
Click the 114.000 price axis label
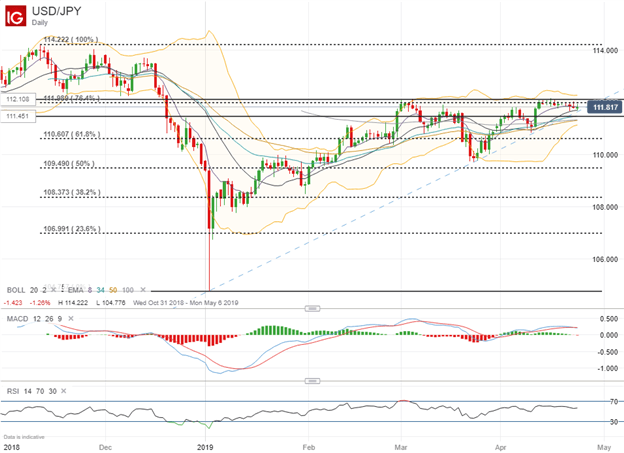605,51
